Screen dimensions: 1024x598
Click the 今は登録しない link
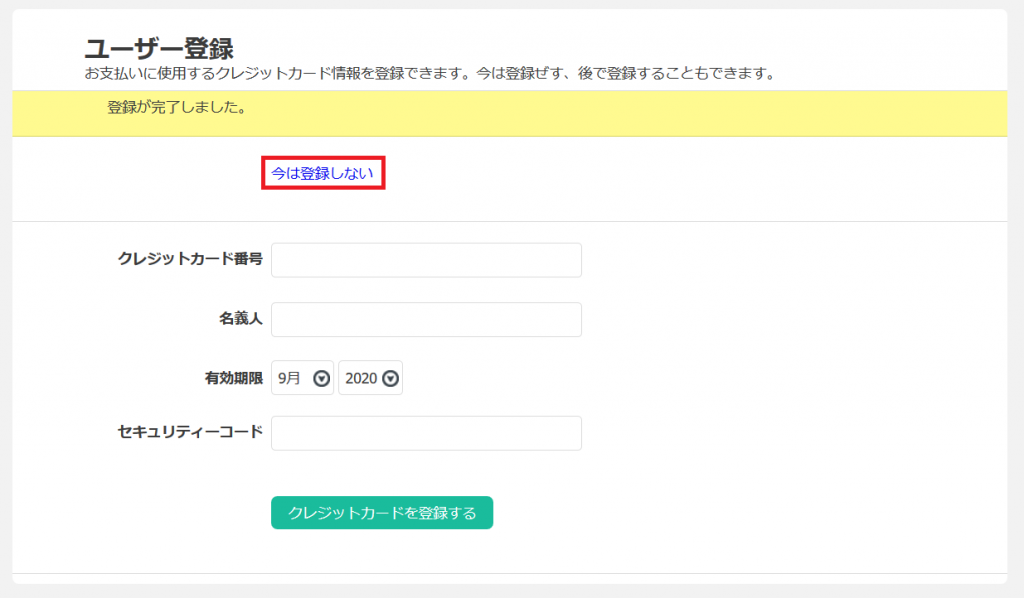(322, 173)
